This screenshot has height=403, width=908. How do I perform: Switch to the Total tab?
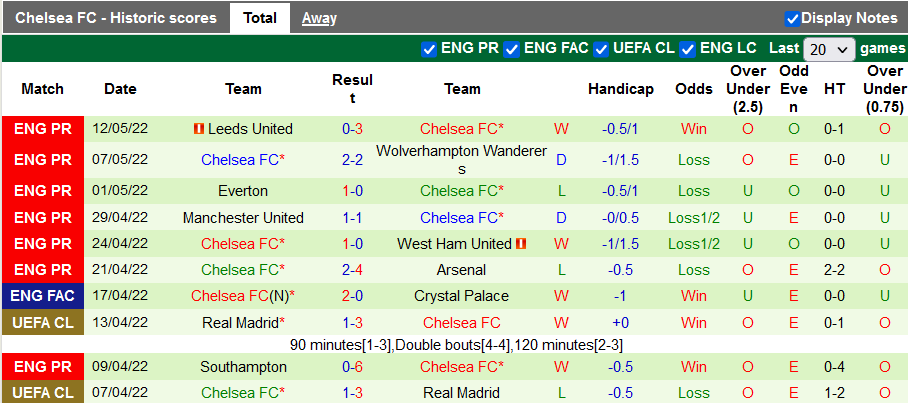point(260,18)
